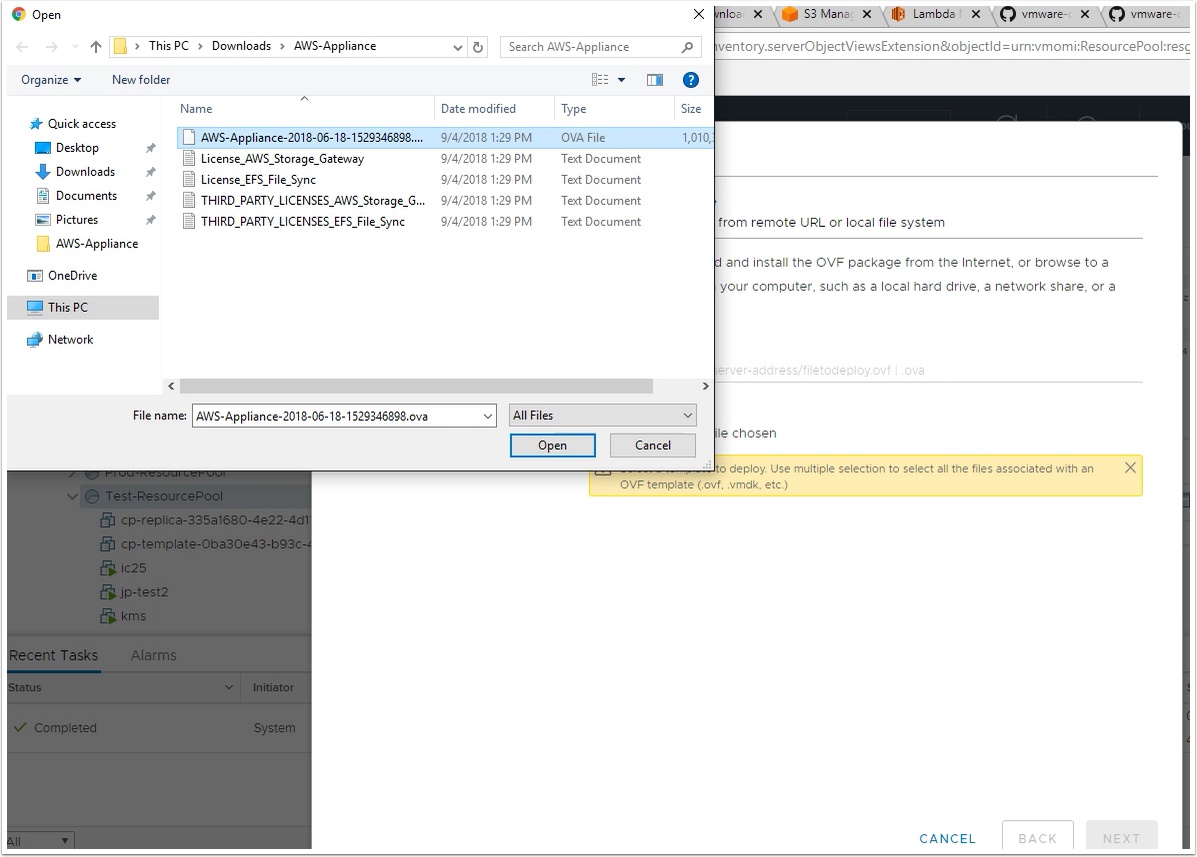Viewport: 1197px width, 857px height.
Task: Open the view options dropdown arrow
Action: click(x=621, y=79)
